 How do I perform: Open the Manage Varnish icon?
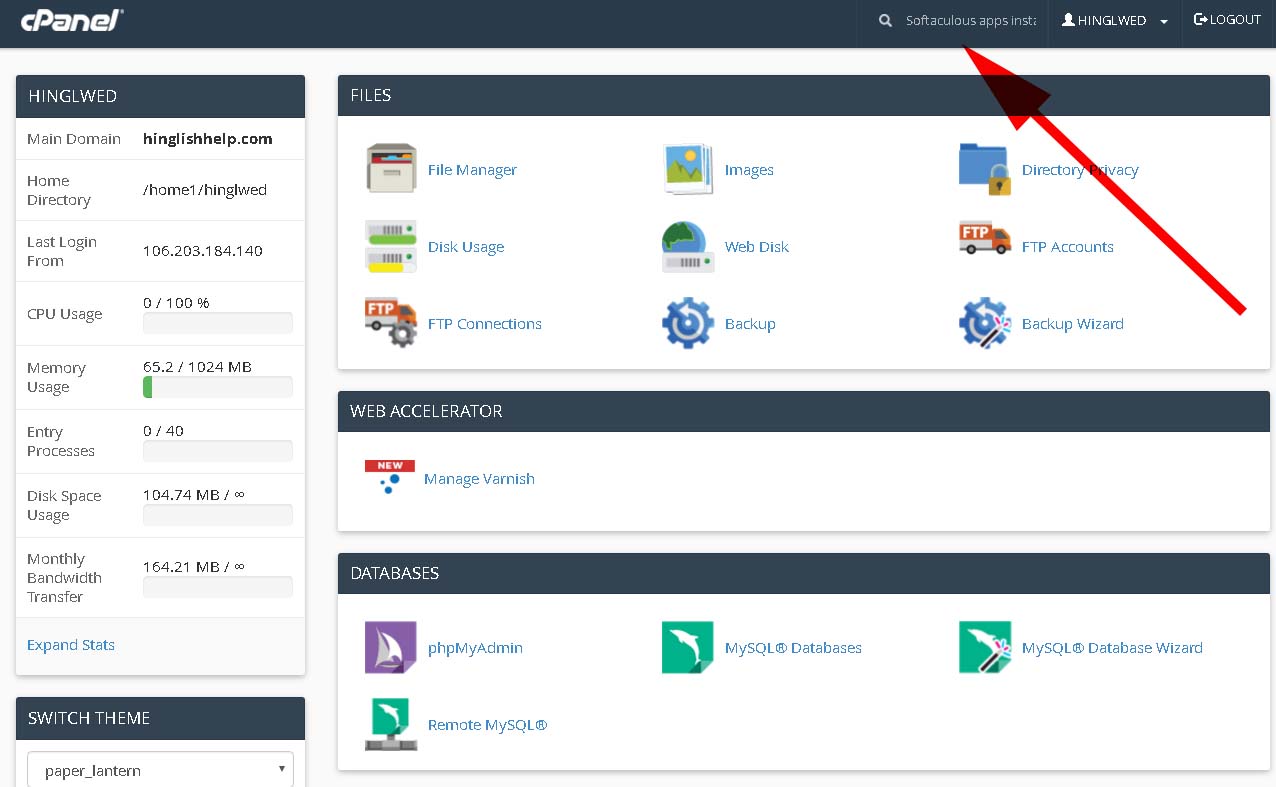(390, 478)
